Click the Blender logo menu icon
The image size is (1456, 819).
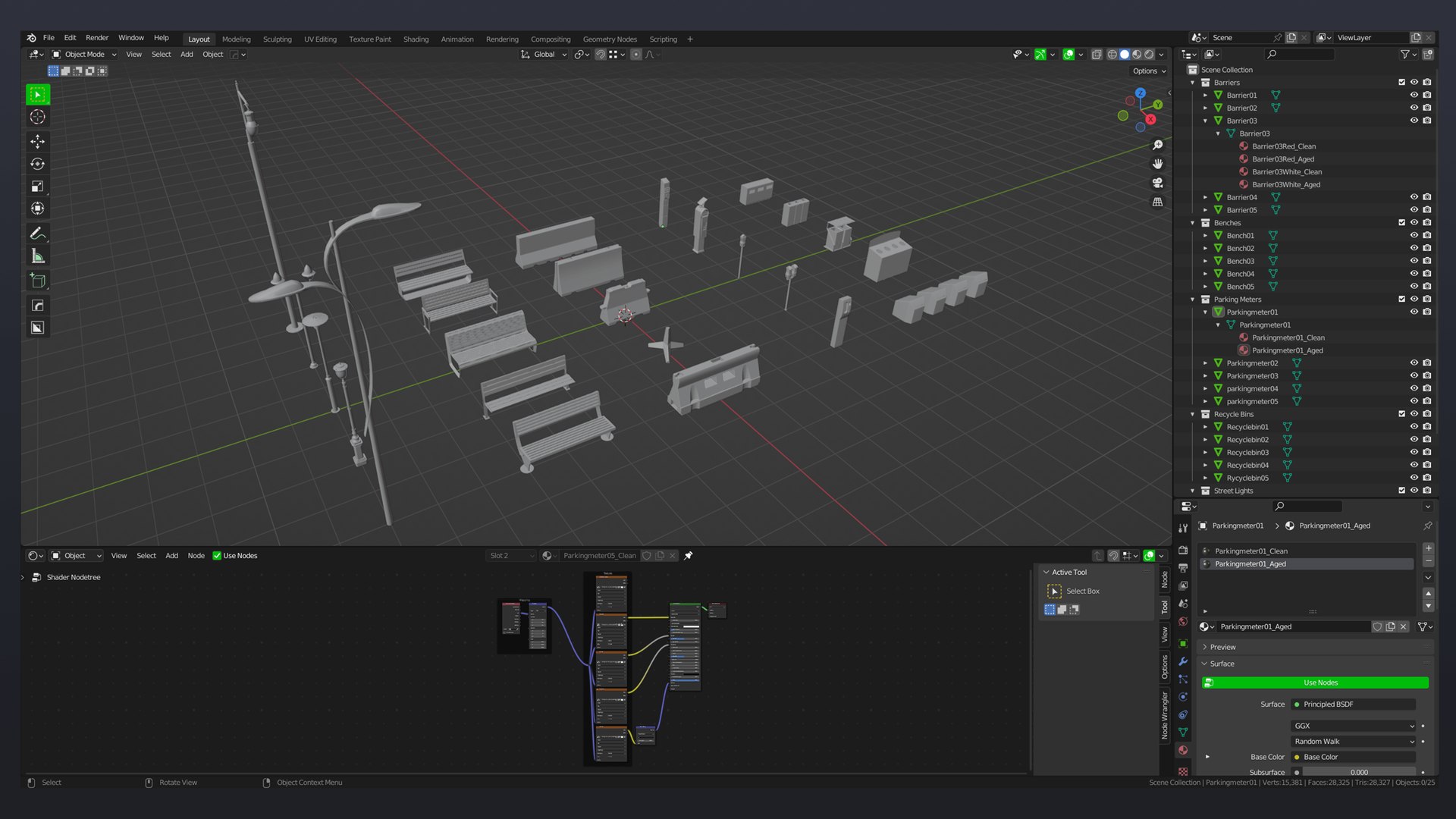[31, 37]
